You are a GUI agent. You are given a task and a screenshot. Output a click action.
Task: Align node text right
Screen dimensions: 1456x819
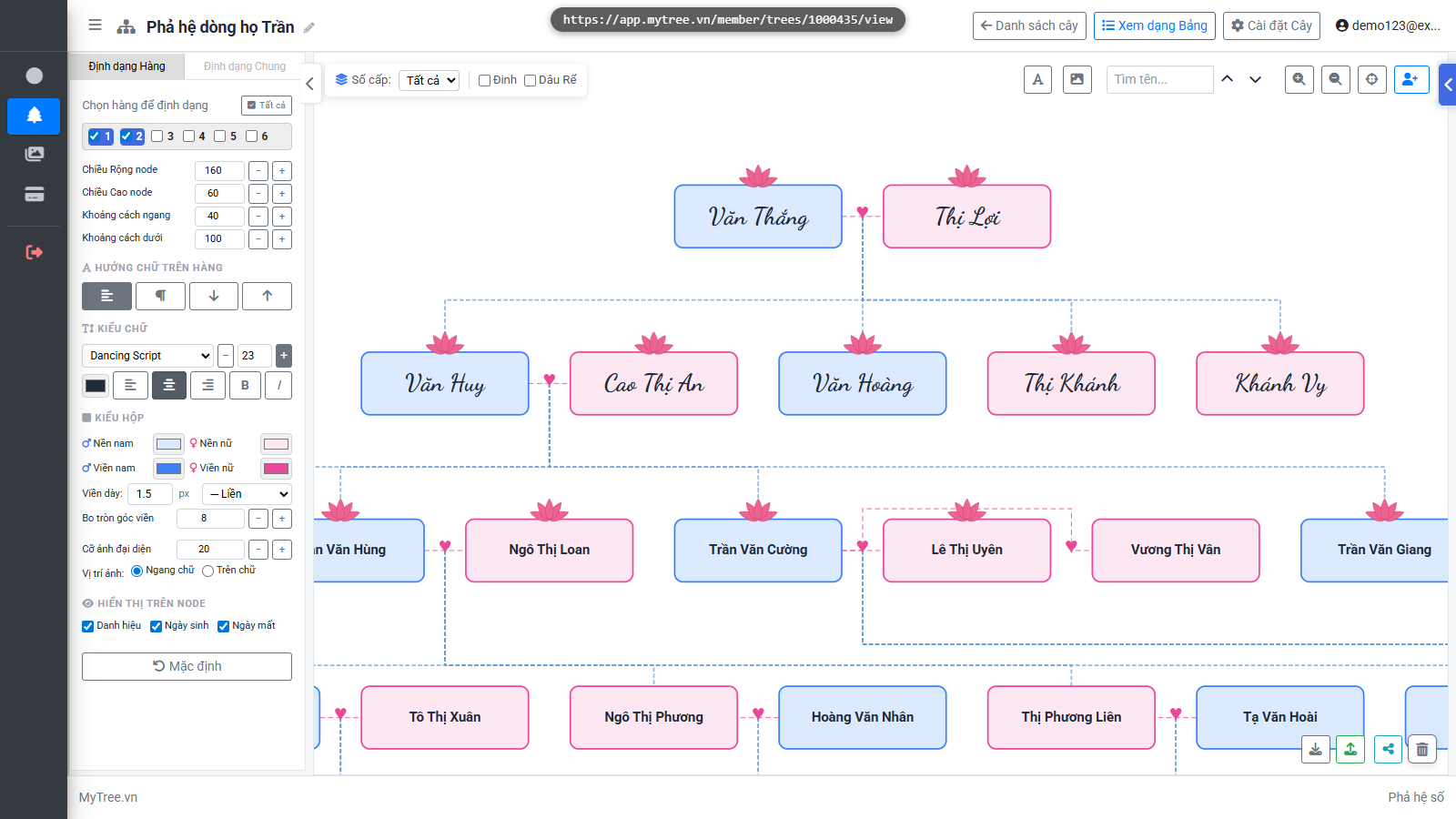tap(207, 385)
